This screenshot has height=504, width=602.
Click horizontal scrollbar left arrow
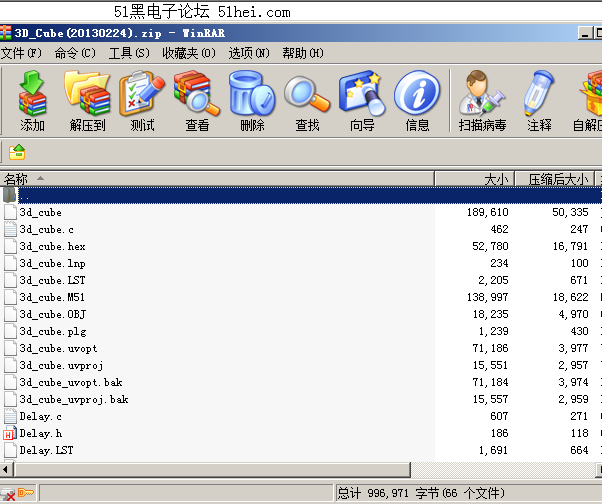point(6,469)
